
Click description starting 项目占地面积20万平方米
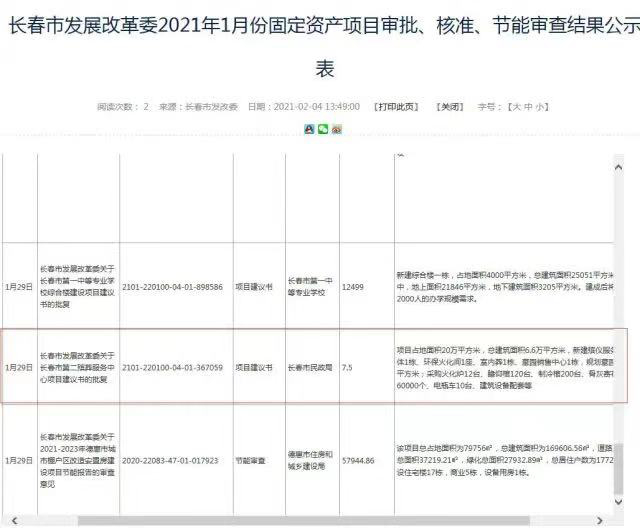[x=505, y=368]
